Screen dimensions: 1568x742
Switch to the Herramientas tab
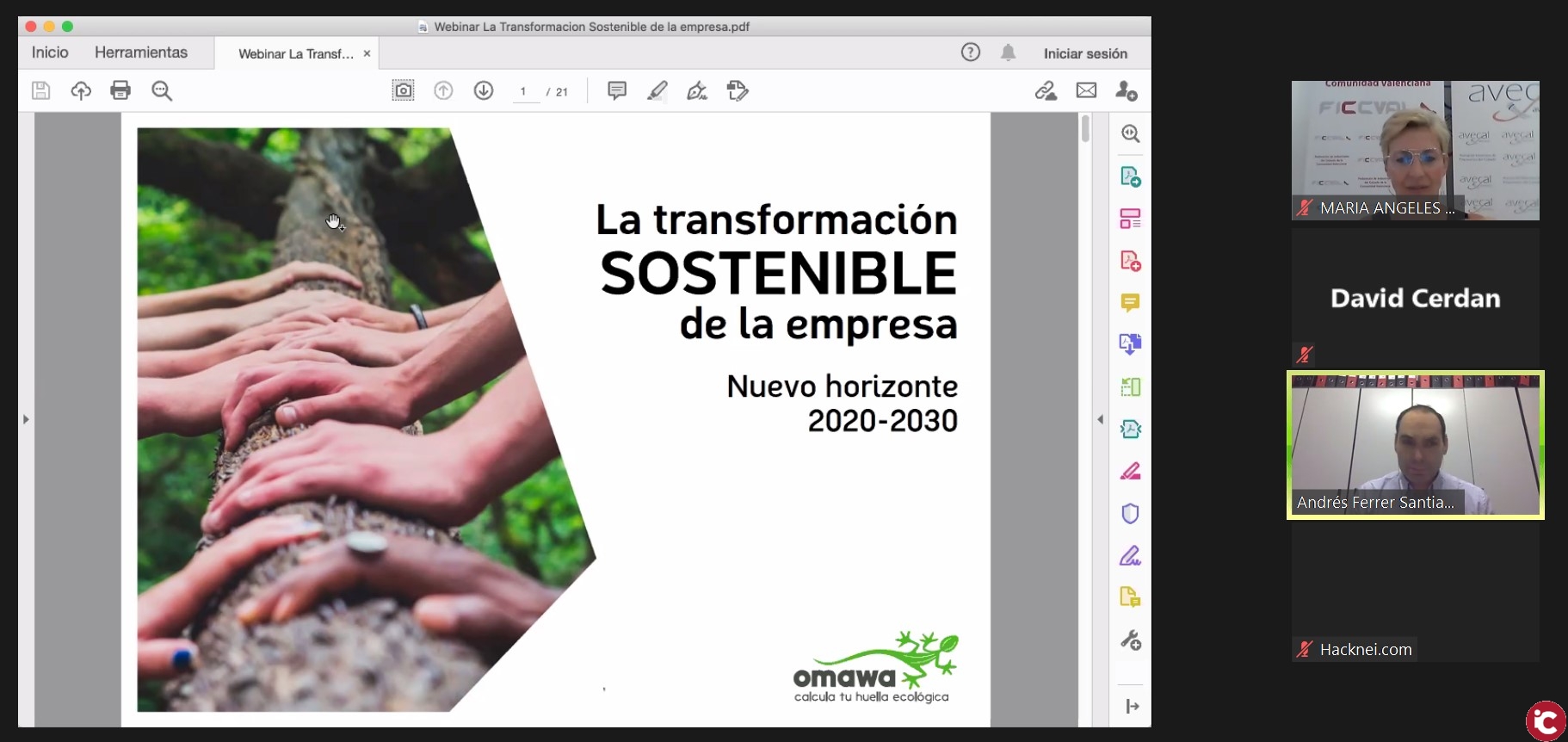141,53
